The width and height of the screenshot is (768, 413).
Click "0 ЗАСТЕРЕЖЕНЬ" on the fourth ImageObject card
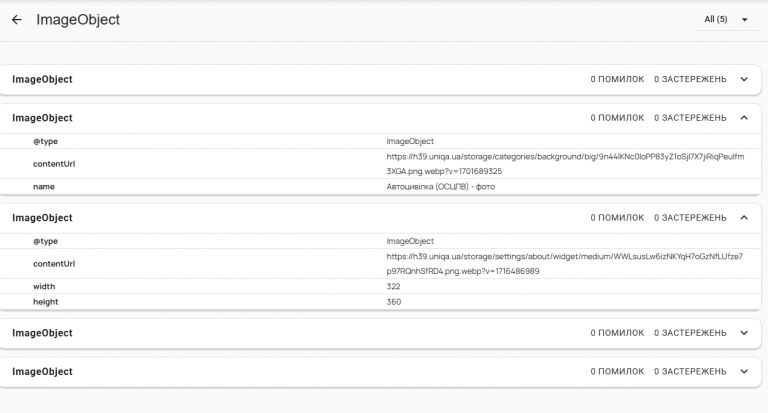point(690,332)
